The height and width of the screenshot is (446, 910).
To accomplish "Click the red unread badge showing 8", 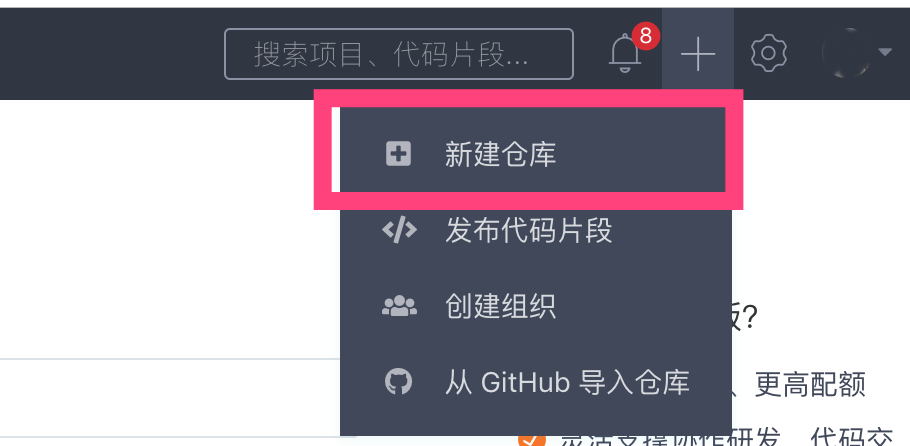I will click(x=645, y=37).
